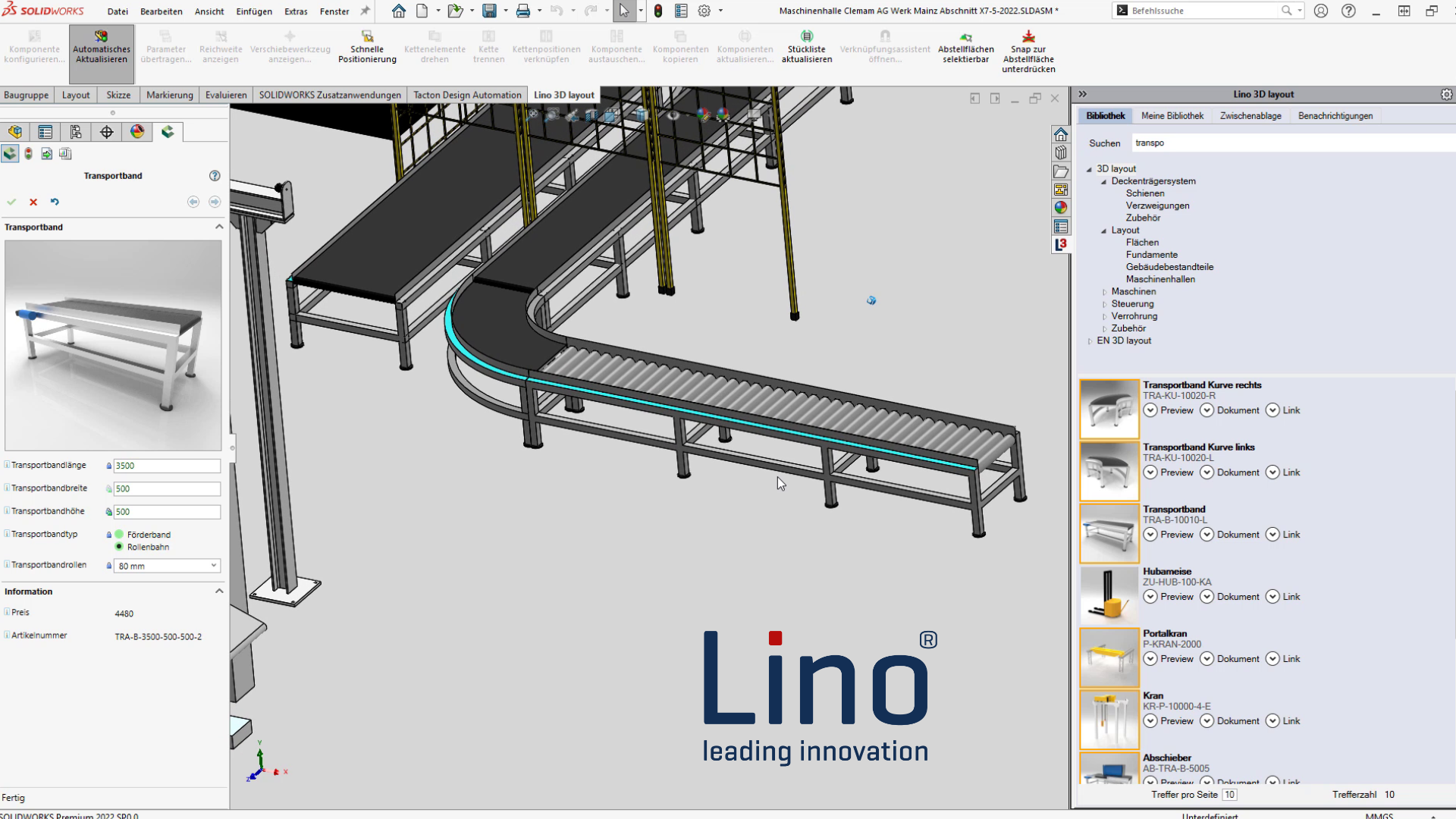This screenshot has height=819, width=1456.
Task: Open the Einfügen menu
Action: tap(254, 11)
